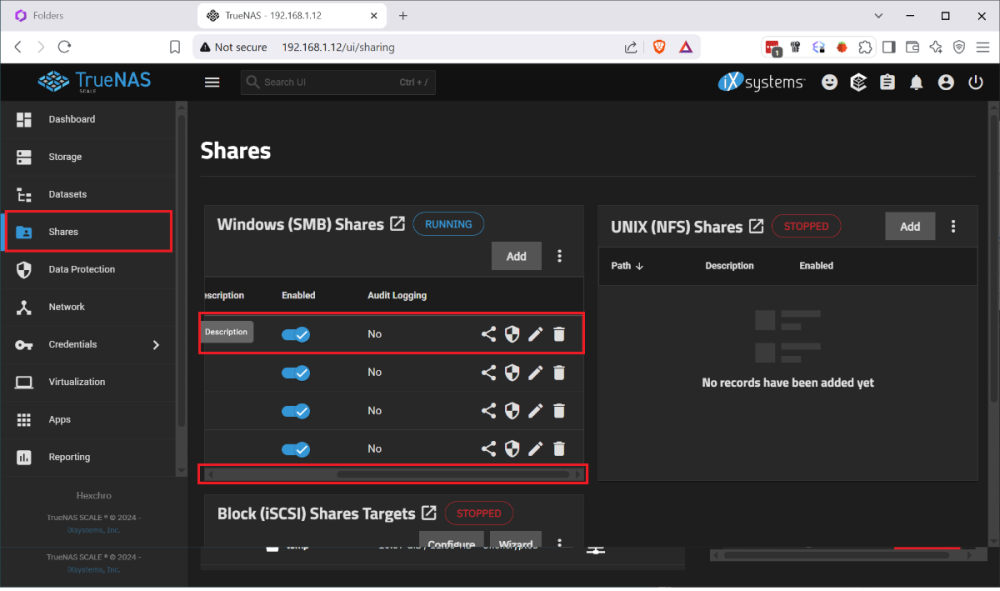Click the Search UI input field
The height and width of the screenshot is (591, 1000).
[x=330, y=82]
